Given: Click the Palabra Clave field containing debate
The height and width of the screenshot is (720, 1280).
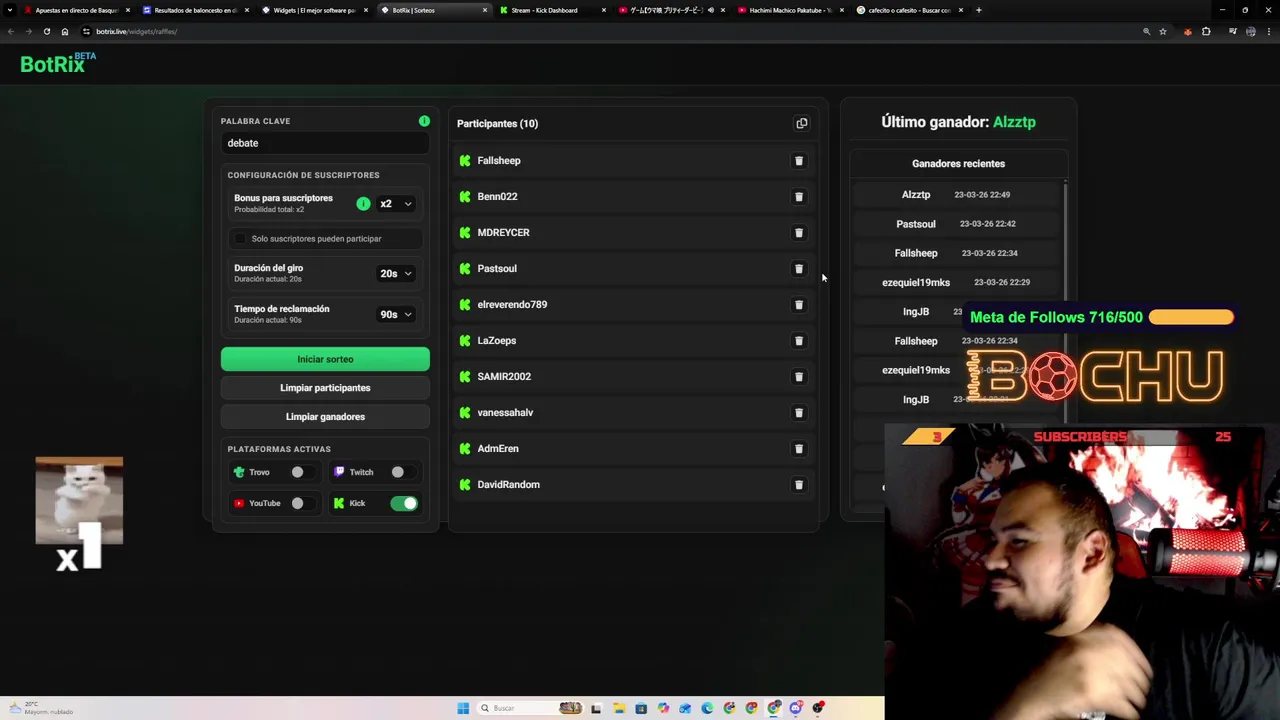Looking at the screenshot, I should pos(325,143).
